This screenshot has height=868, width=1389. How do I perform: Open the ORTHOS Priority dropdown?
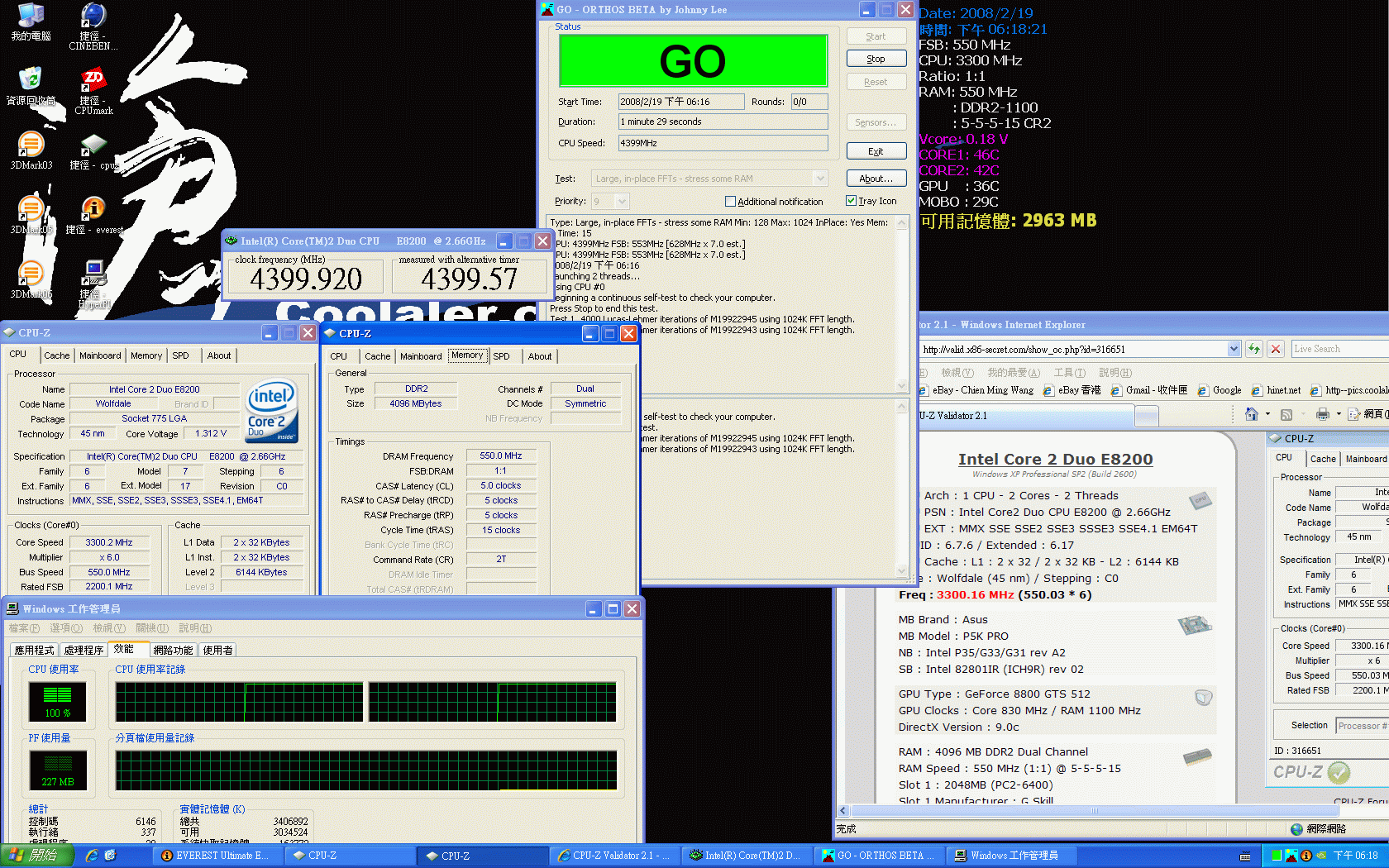[x=622, y=201]
